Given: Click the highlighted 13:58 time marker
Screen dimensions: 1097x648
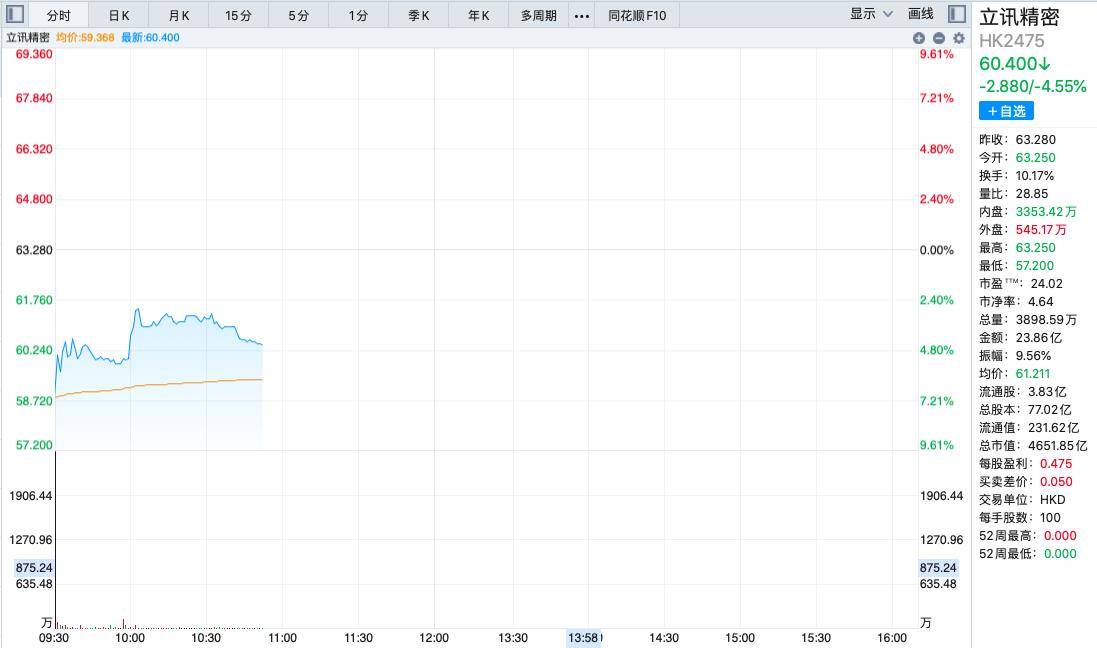Looking at the screenshot, I should tap(584, 638).
